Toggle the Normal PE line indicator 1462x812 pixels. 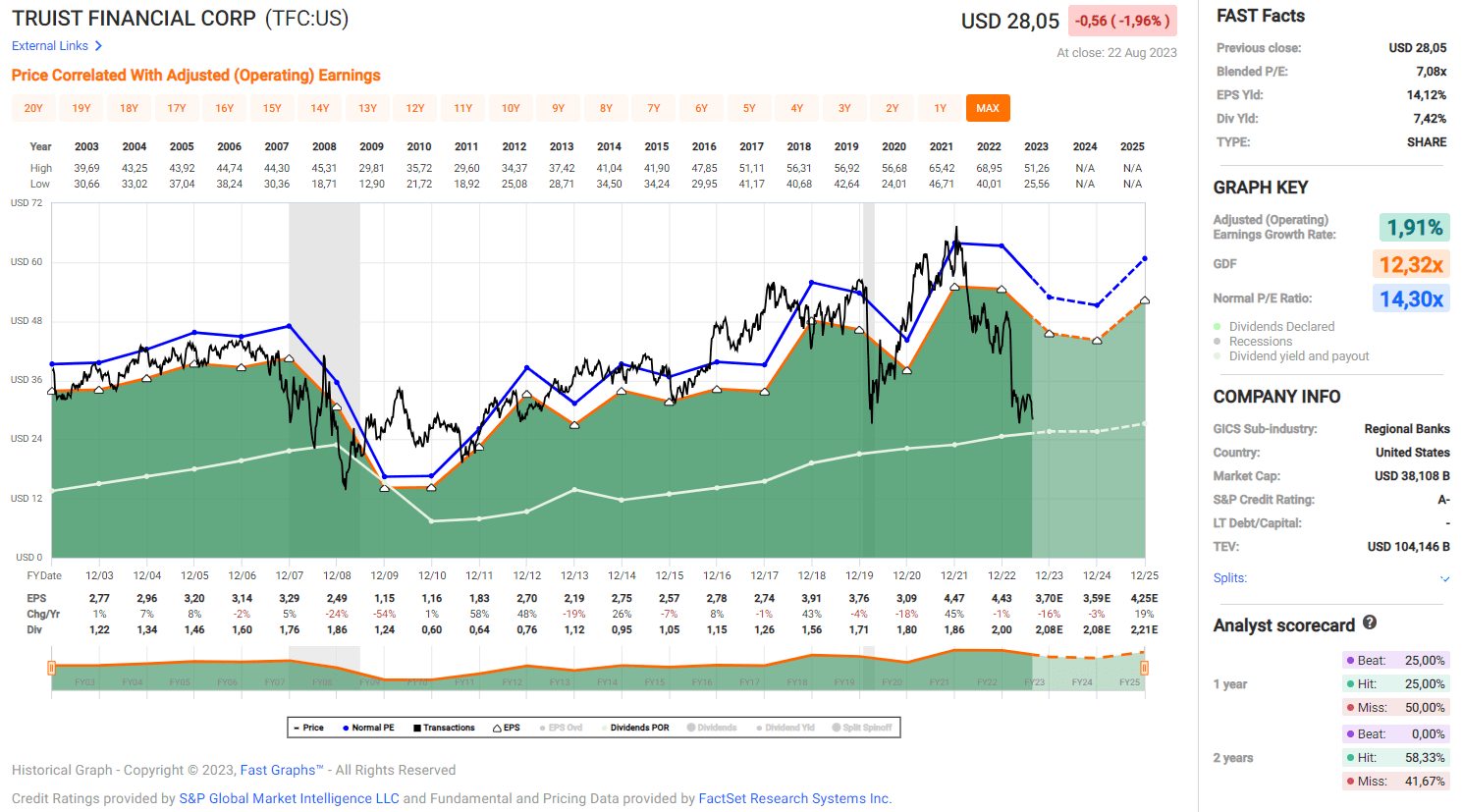pyautogui.click(x=372, y=727)
